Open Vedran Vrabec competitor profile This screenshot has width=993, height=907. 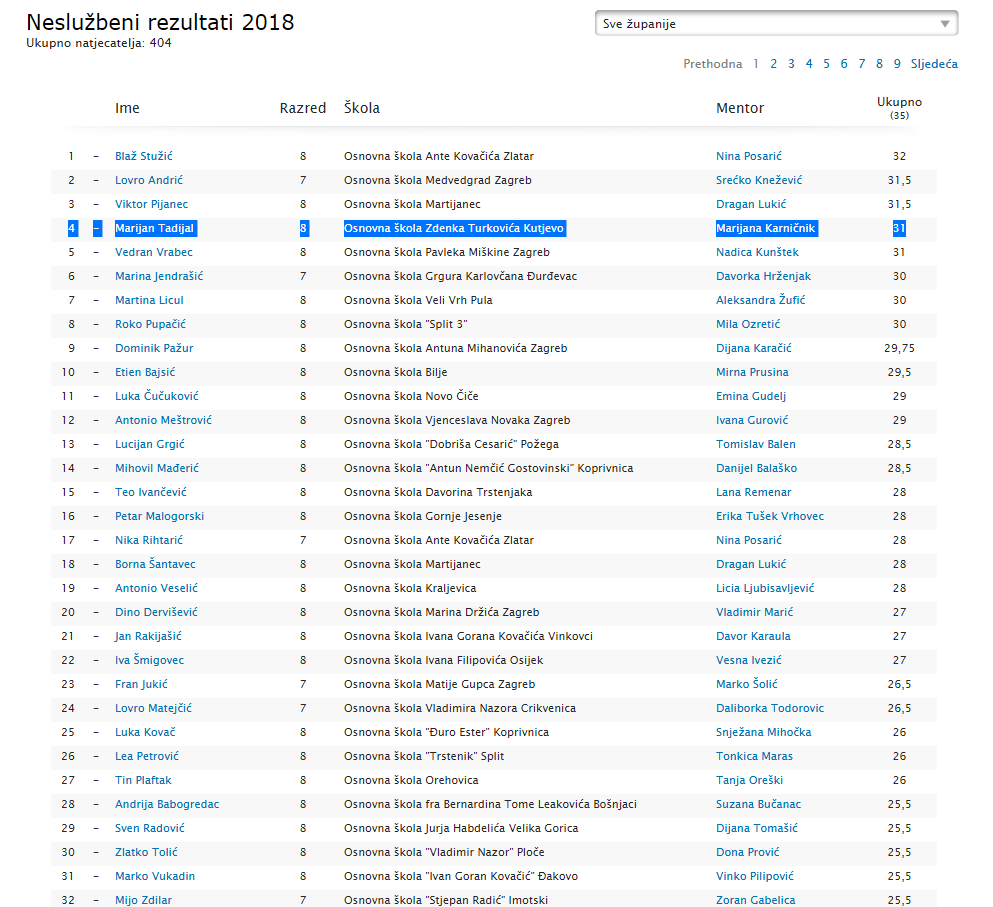tap(154, 252)
